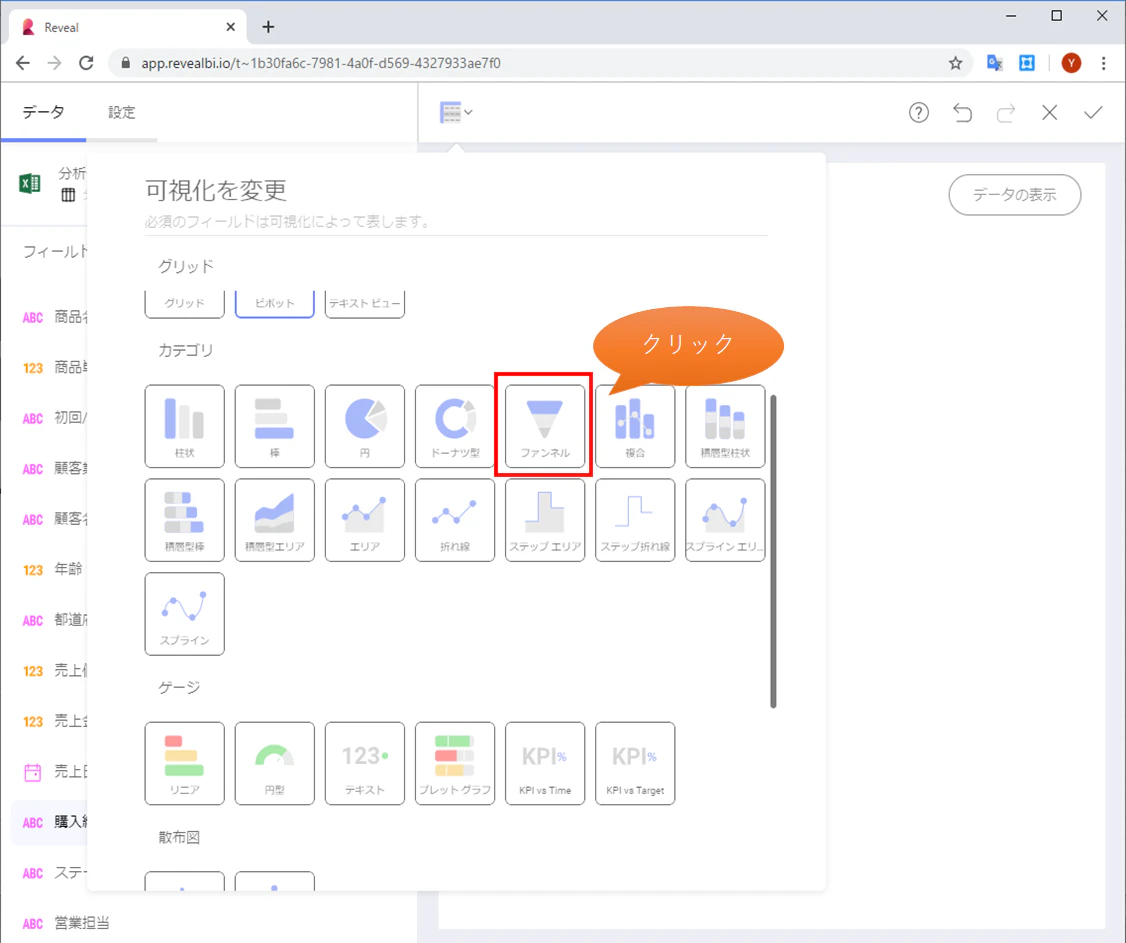Choose the スプライン エリア spline area chart
The height and width of the screenshot is (943, 1126).
coord(725,520)
